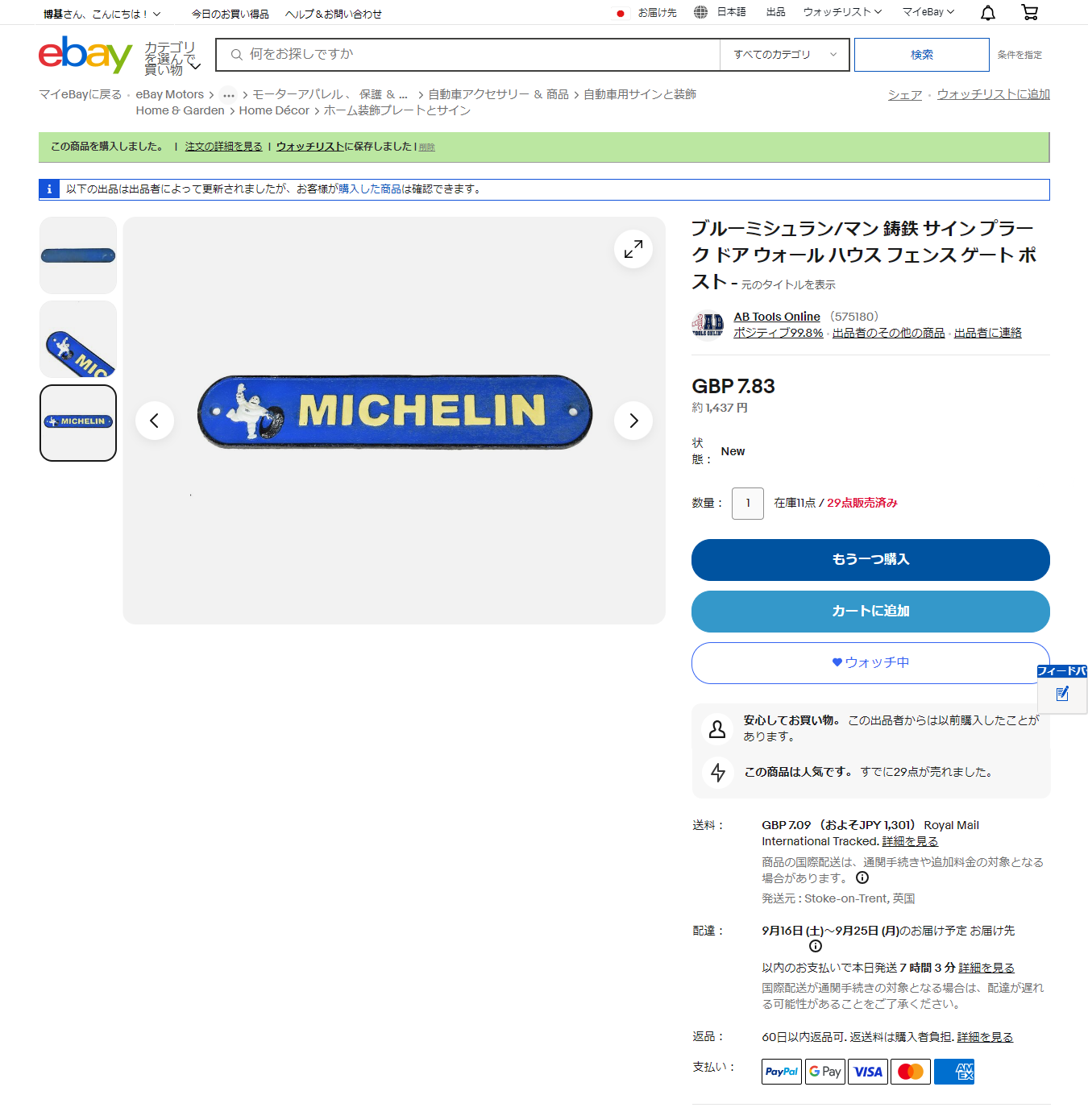1088x1120 pixels.
Task: Expand the product image to fullscreen
Action: point(633,249)
